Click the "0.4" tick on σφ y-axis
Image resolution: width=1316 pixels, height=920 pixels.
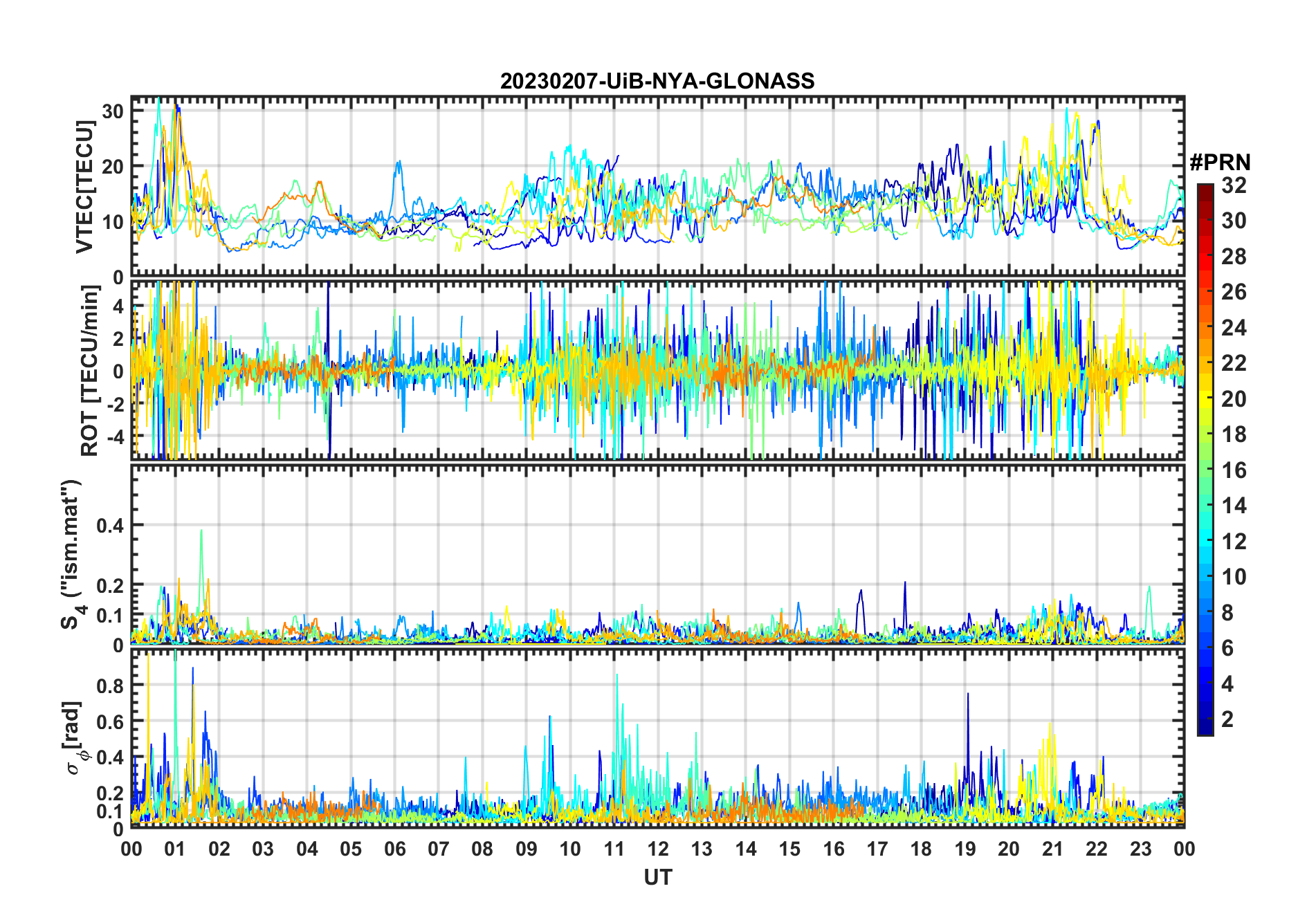pyautogui.click(x=110, y=757)
